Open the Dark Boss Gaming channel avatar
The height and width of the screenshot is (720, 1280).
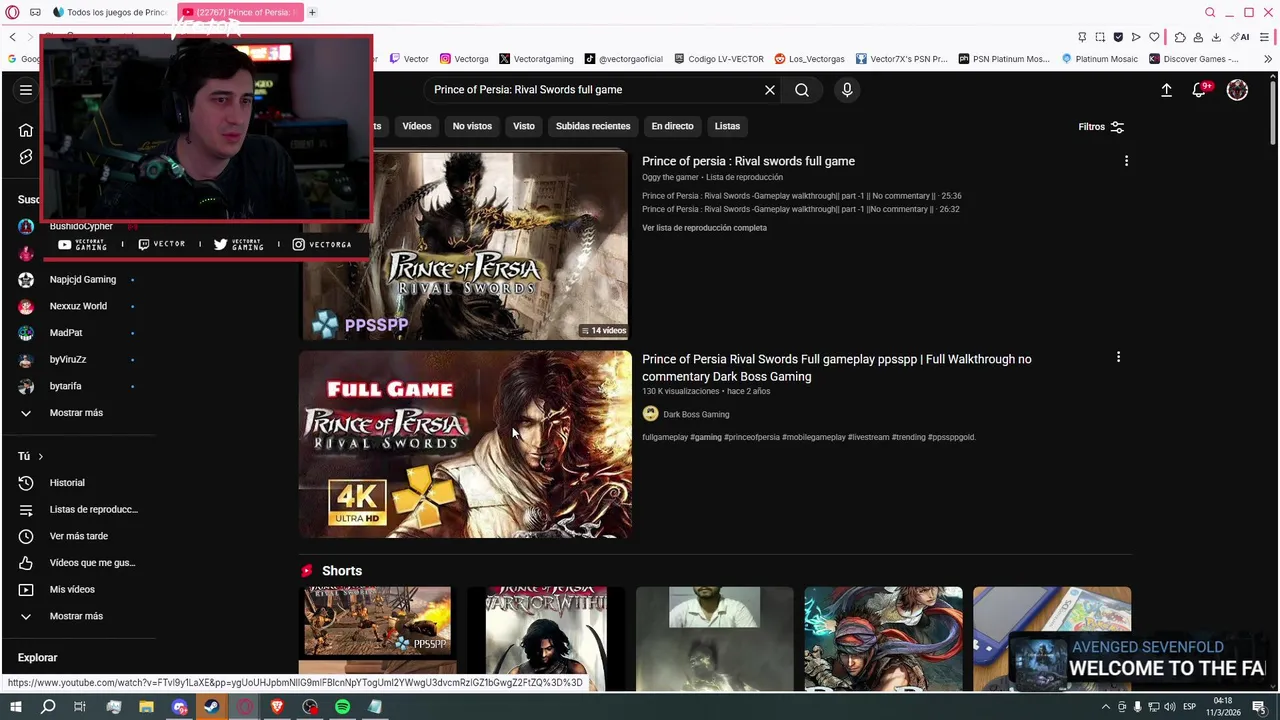[650, 414]
